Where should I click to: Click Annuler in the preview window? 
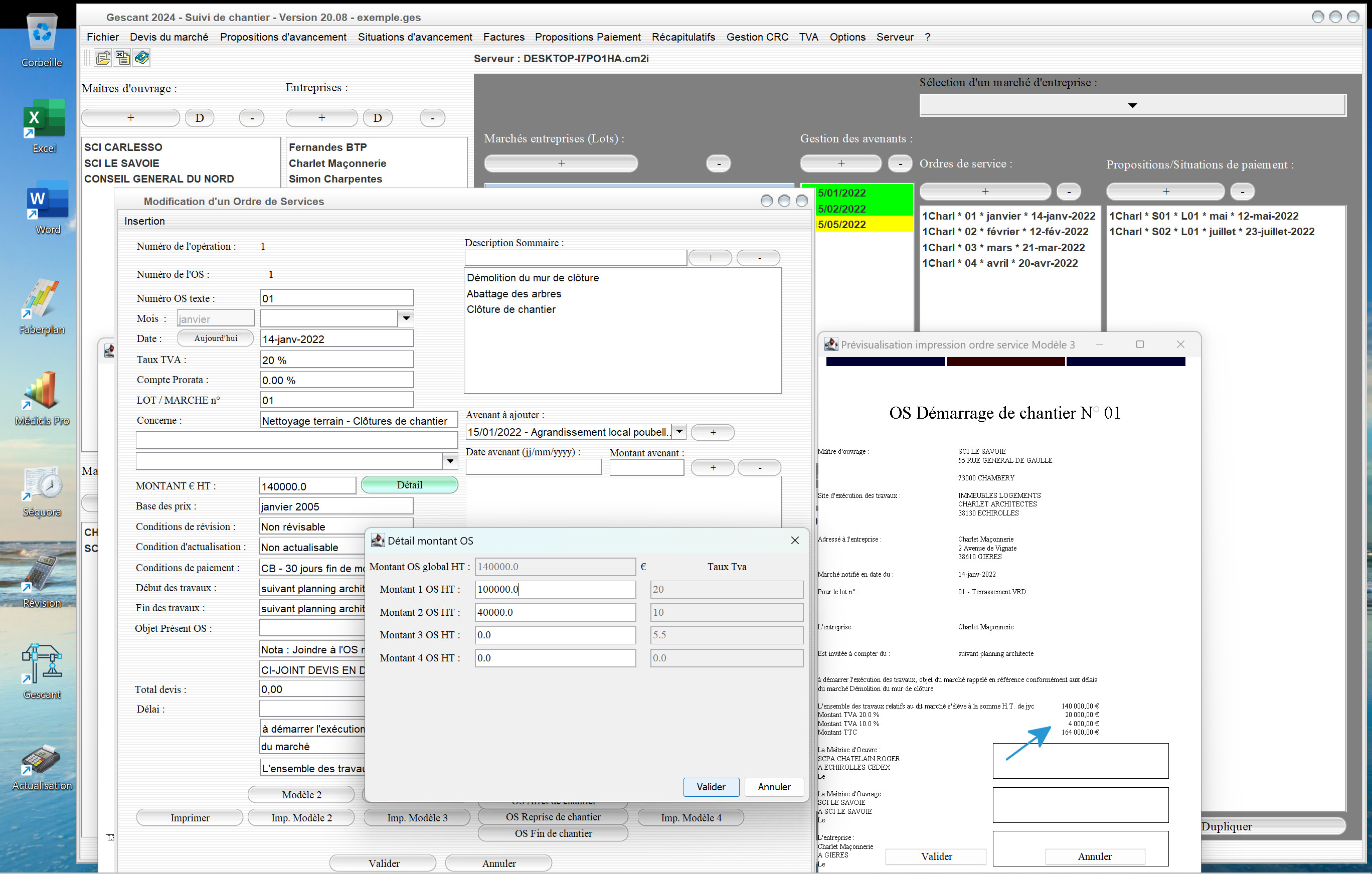coord(1094,856)
